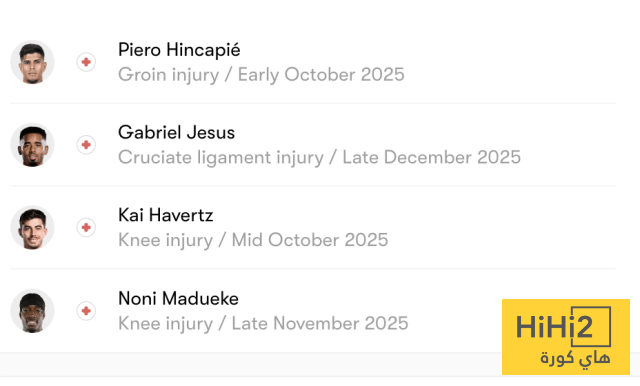
Task: Click Noni Madueke's red cross injury icon
Action: [86, 311]
